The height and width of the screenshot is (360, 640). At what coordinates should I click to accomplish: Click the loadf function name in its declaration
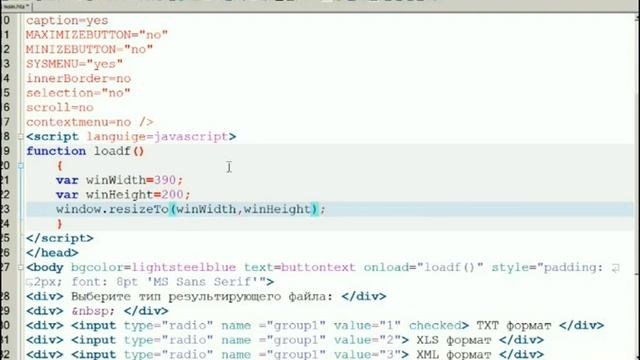click(112, 151)
